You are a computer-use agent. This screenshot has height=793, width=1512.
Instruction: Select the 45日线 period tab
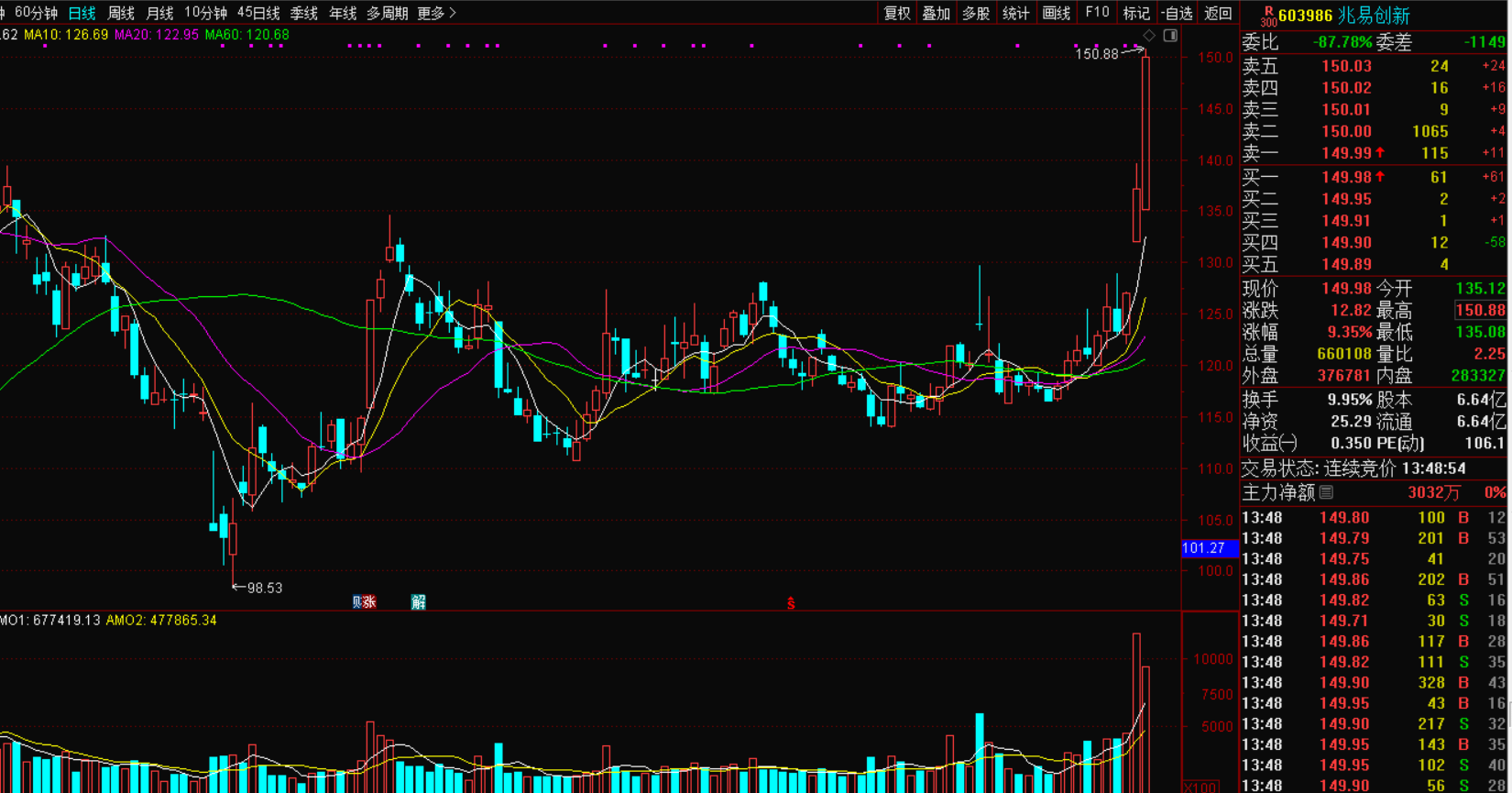click(258, 13)
